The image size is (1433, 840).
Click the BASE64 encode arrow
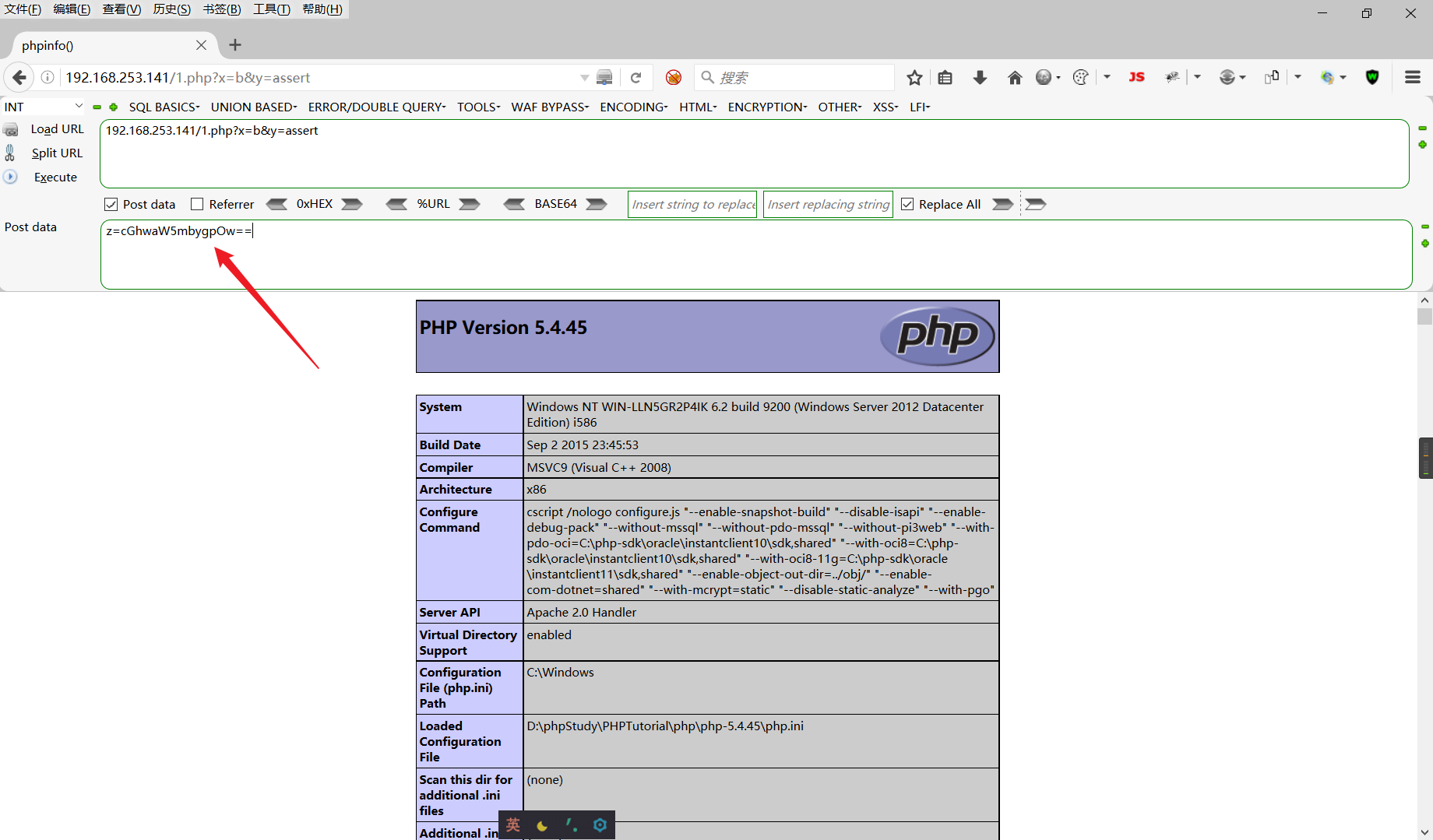tap(597, 204)
